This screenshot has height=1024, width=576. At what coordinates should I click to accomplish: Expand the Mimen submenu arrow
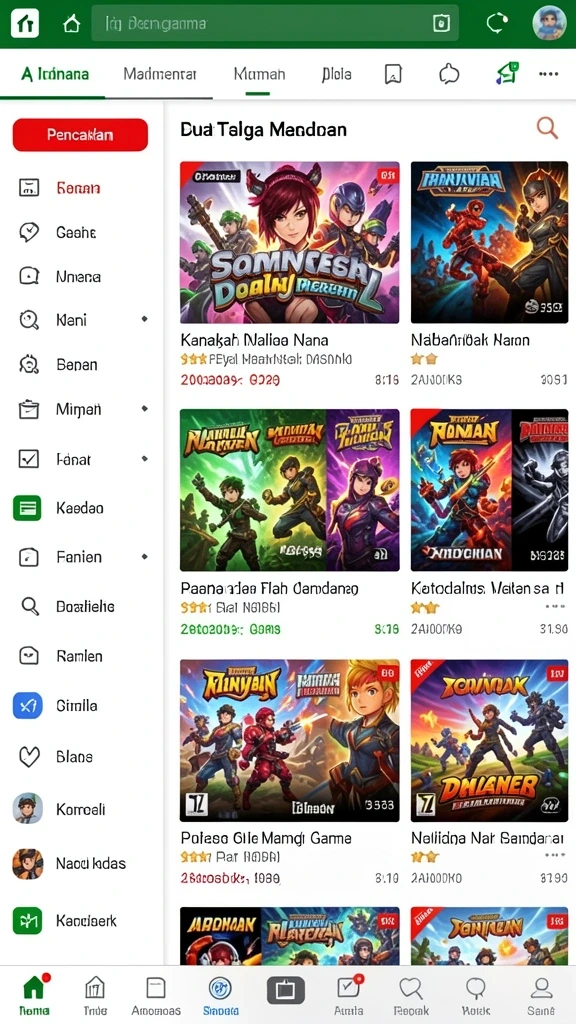144,409
